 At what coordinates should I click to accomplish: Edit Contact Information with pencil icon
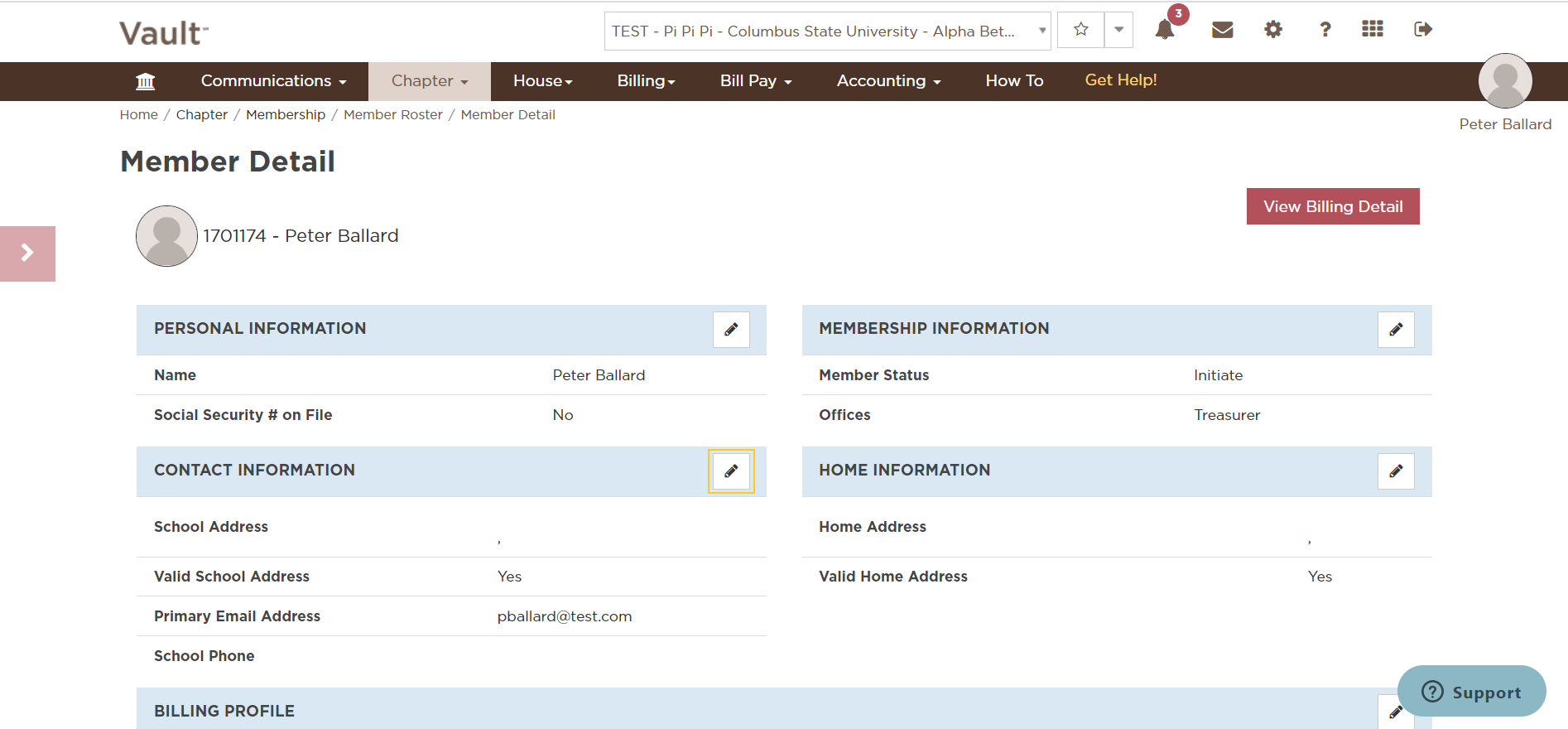click(731, 471)
